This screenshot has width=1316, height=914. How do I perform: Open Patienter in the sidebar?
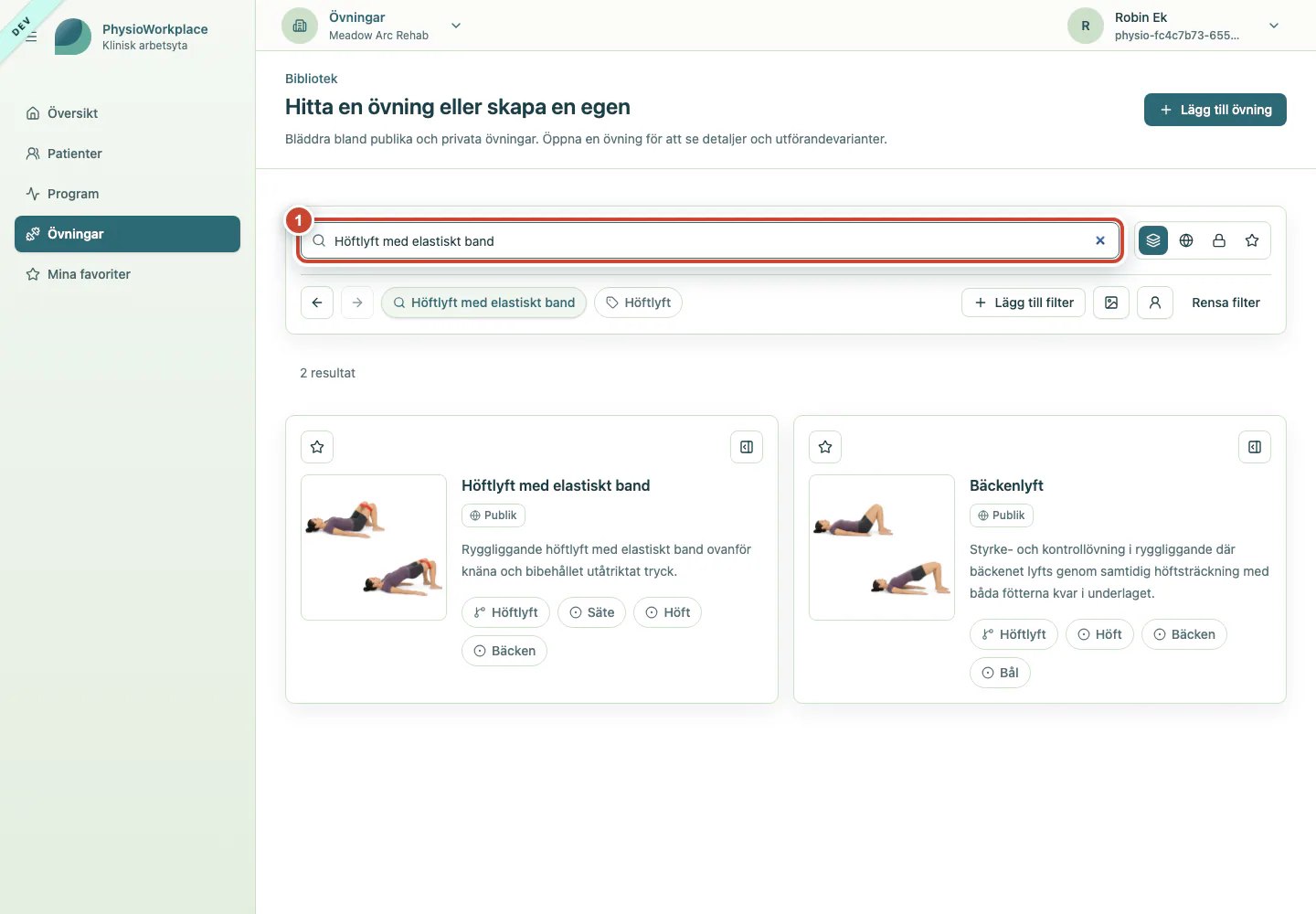click(x=127, y=154)
